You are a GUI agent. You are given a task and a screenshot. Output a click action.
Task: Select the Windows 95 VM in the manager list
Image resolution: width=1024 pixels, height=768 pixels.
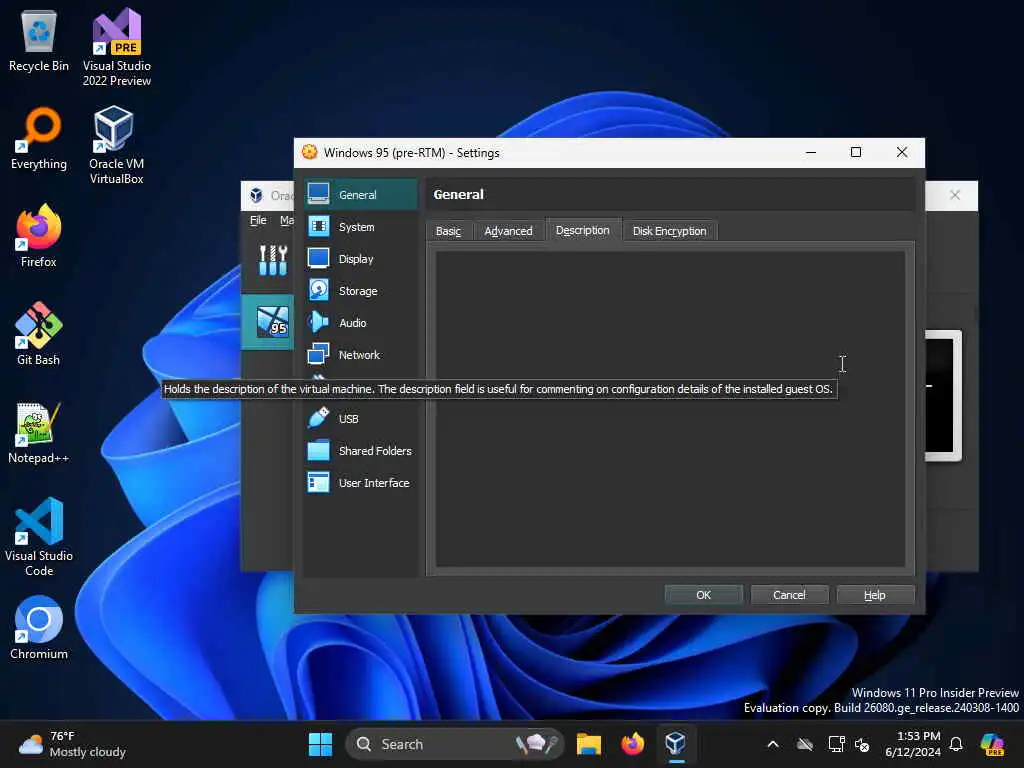[268, 322]
